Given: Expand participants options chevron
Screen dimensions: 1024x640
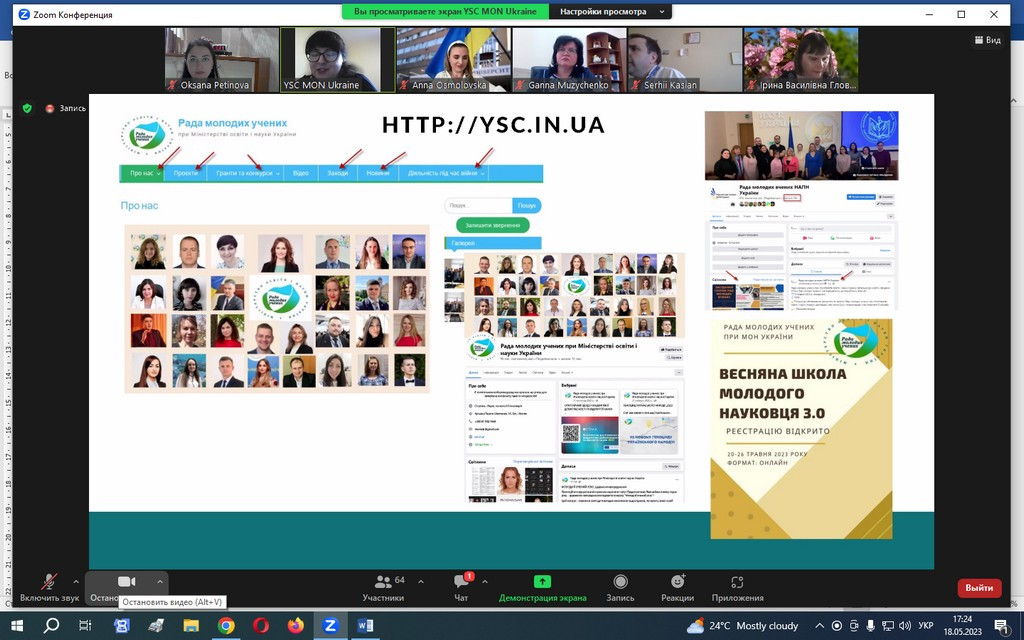Looking at the screenshot, I should click(421, 581).
